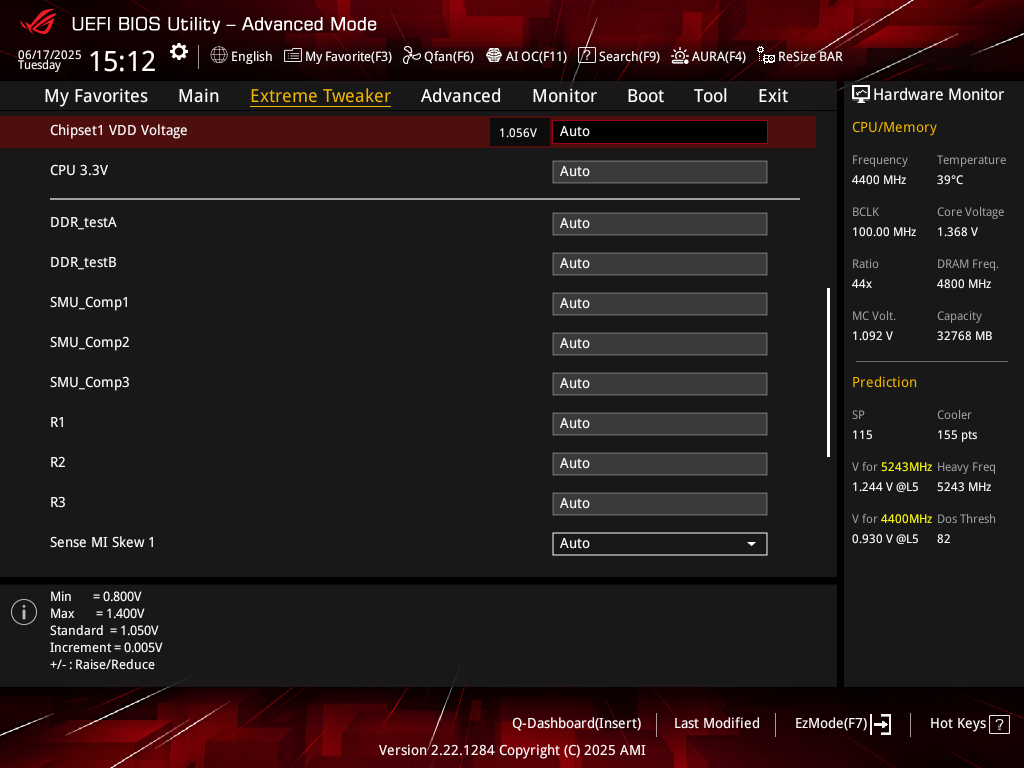Switch to EzMode(F7)

(x=842, y=724)
